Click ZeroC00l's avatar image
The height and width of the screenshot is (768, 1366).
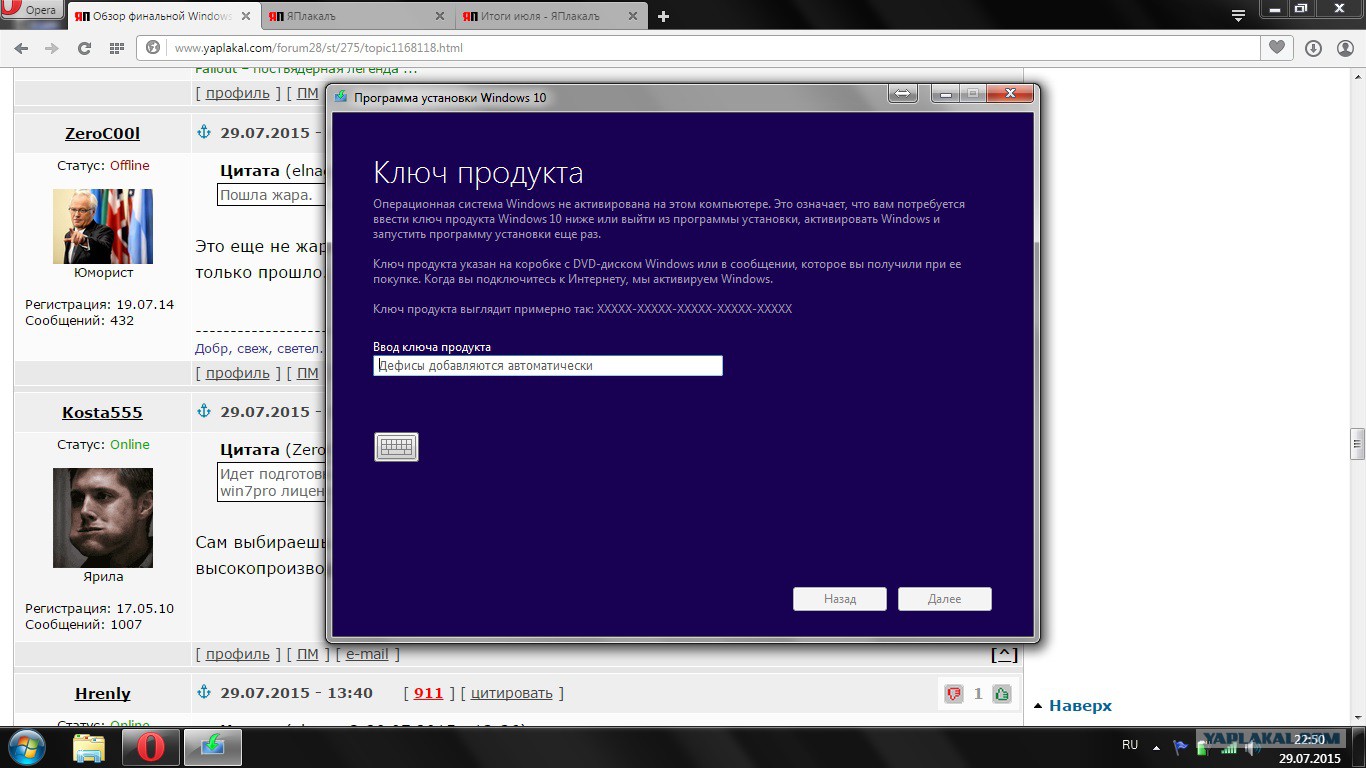point(103,226)
